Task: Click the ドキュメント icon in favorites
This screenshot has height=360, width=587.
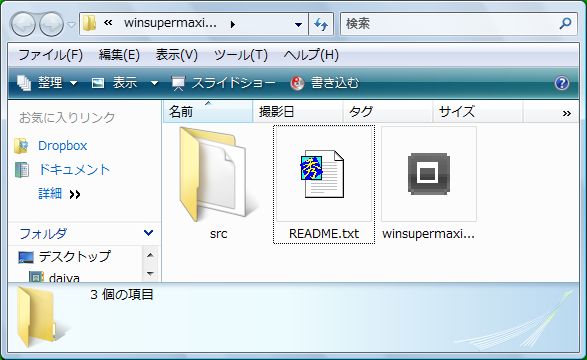Action: (22, 170)
